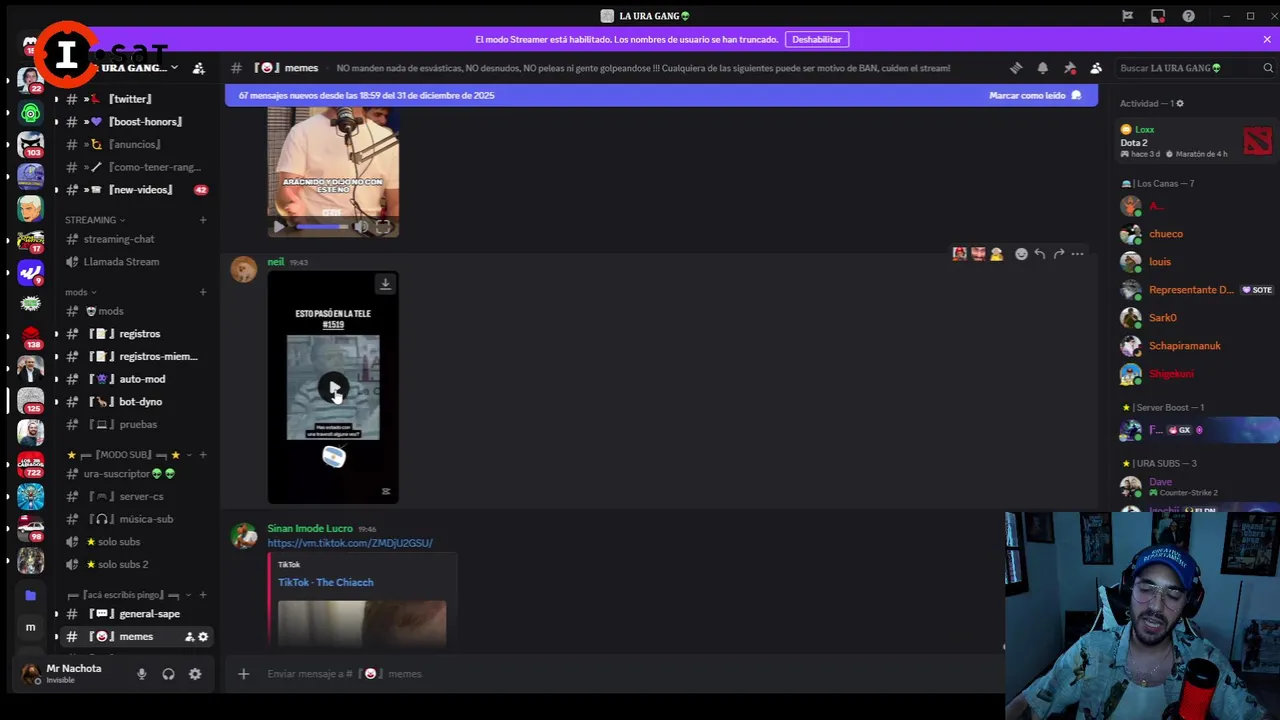Open the TikTok embed preview thumbnail
This screenshot has height=720, width=1280.
point(362,622)
